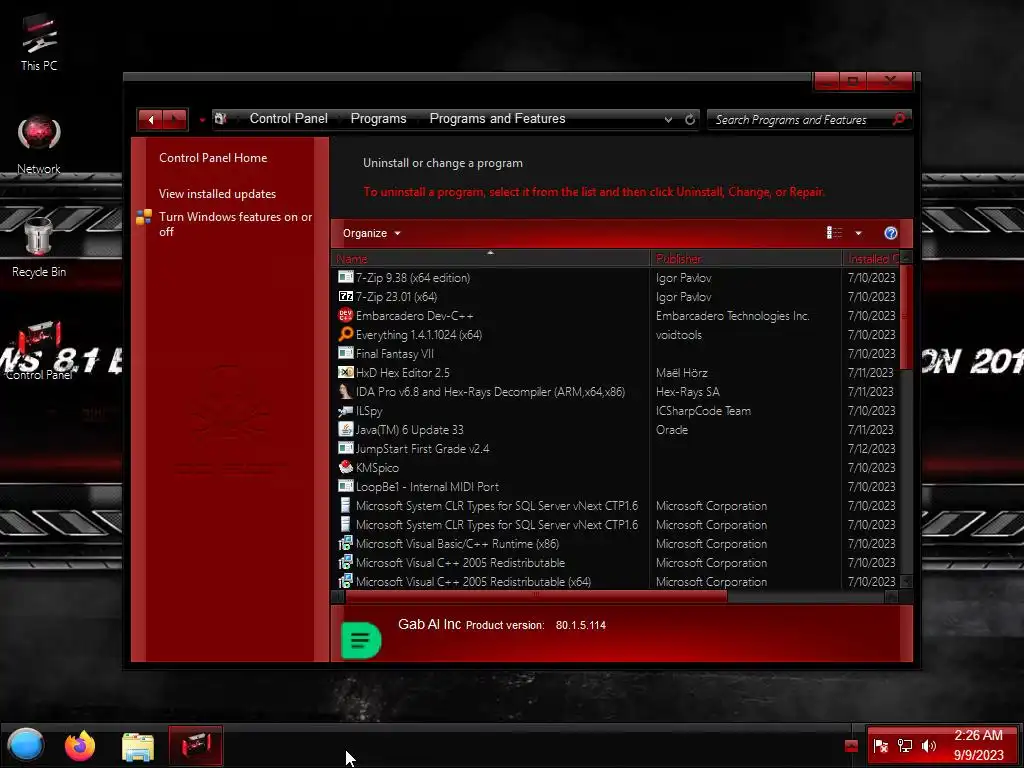Expand the address bar history dropdown

pos(668,120)
